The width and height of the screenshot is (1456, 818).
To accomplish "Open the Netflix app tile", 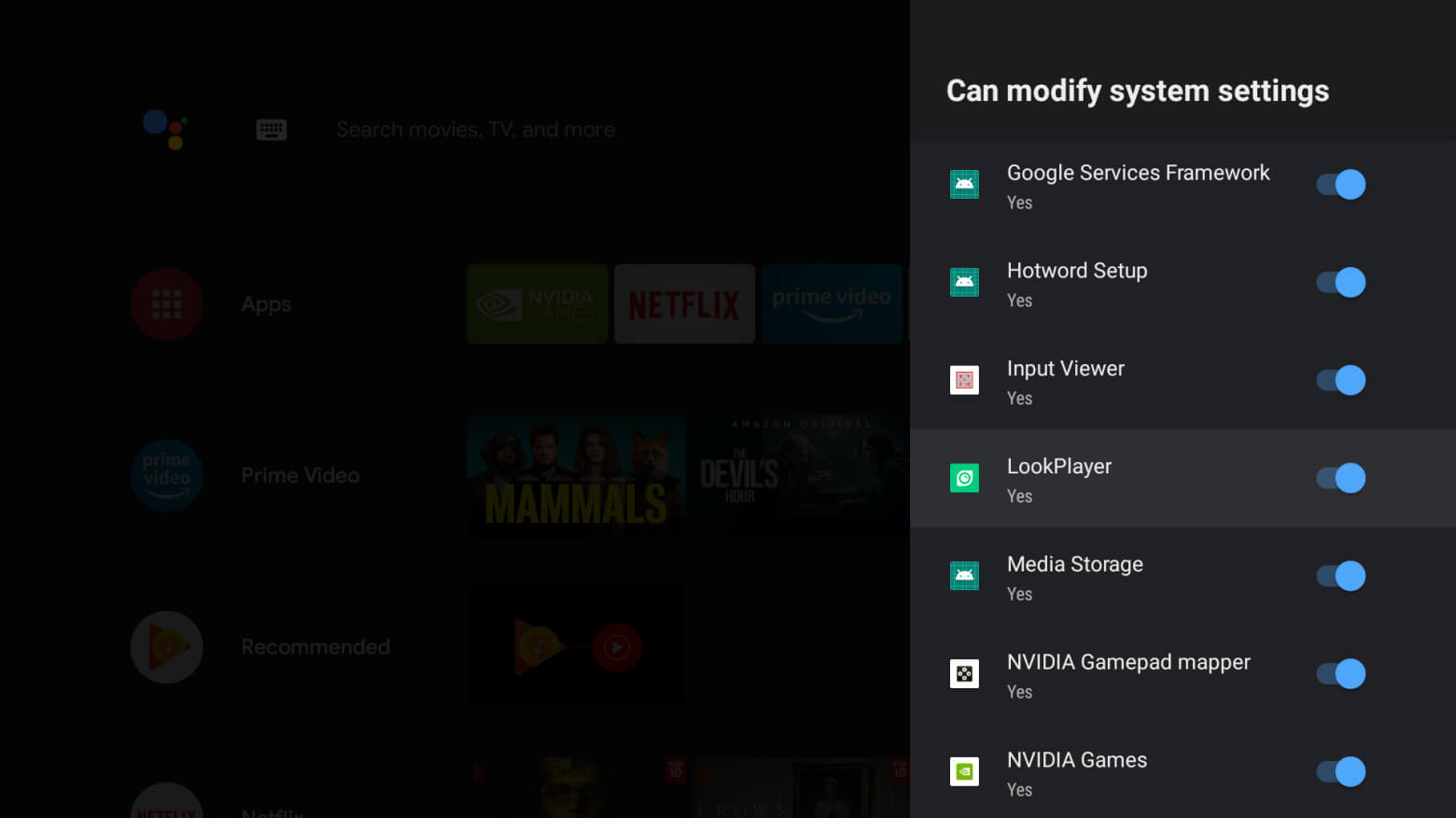I will click(x=684, y=303).
